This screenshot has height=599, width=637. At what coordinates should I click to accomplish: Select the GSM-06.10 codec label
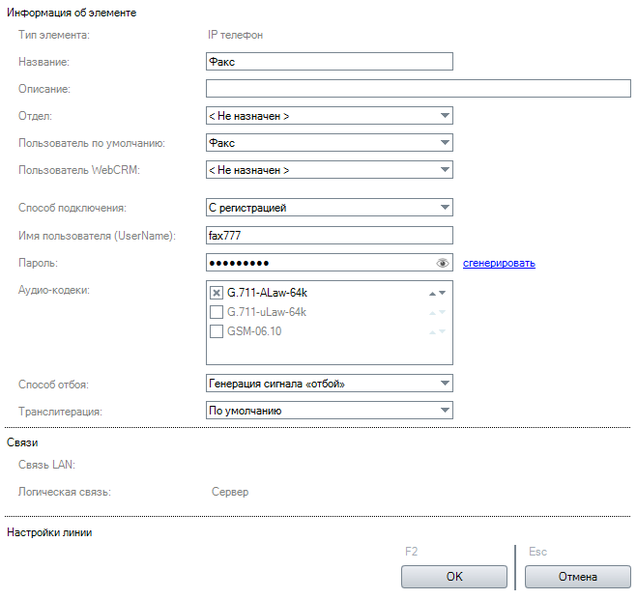tap(254, 331)
